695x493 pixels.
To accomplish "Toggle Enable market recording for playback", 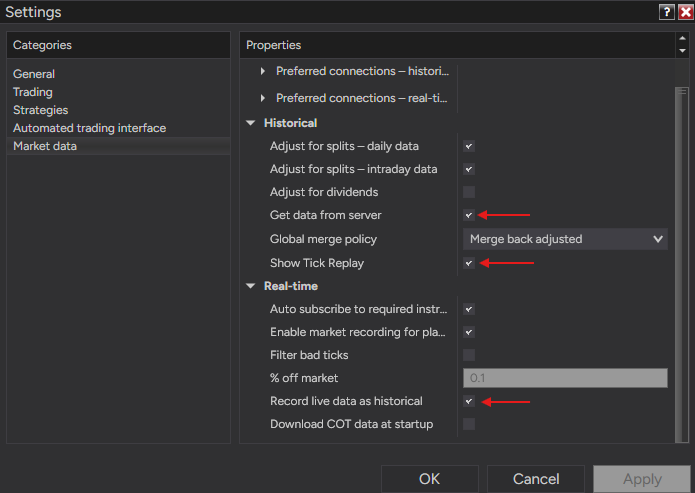I will [469, 332].
